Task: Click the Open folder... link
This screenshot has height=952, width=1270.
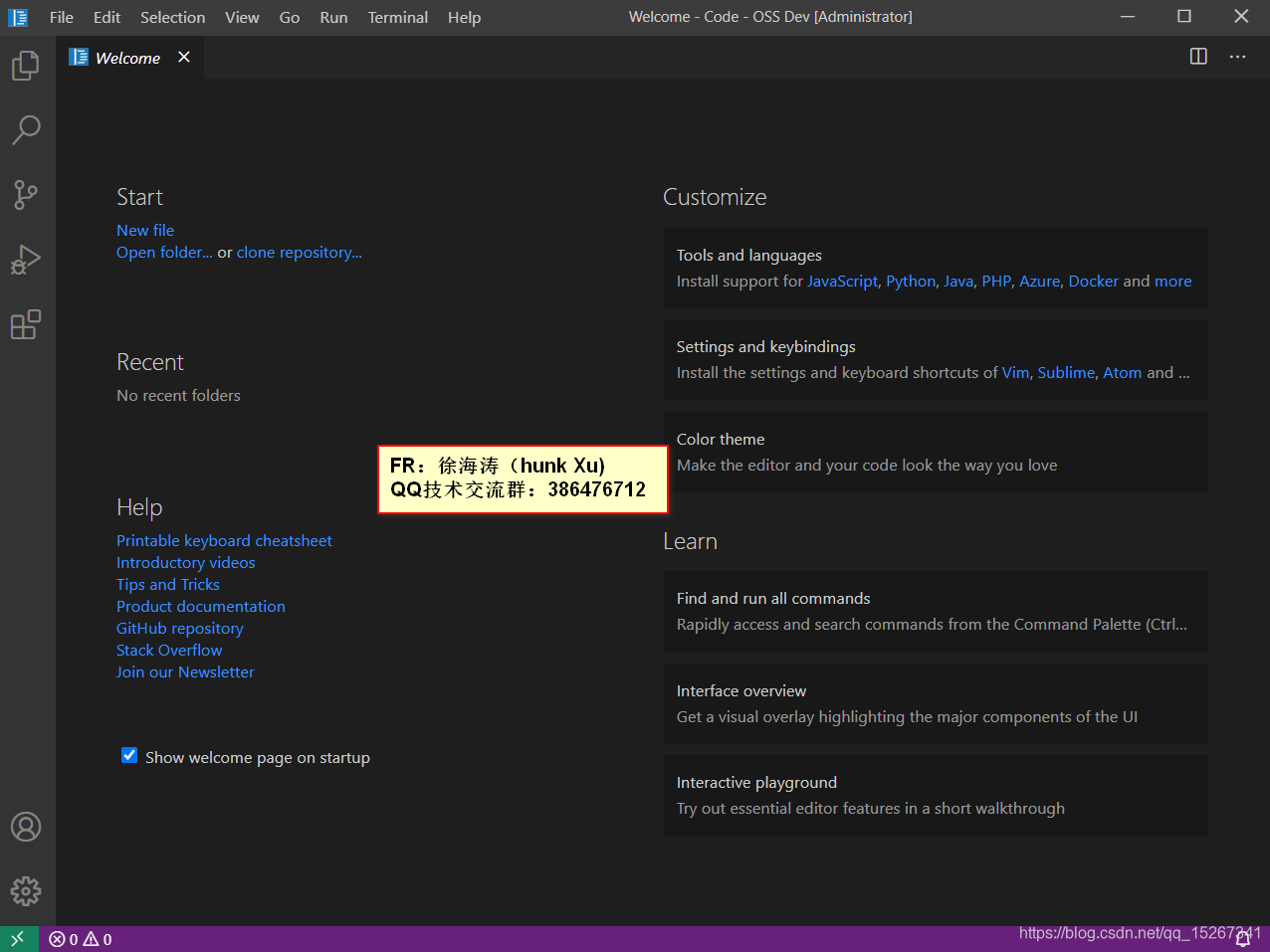Action: tap(164, 252)
